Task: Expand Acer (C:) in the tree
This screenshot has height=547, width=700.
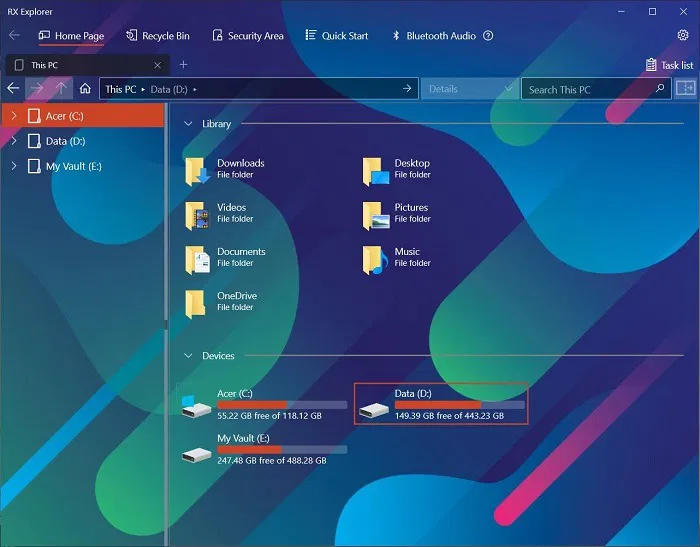Action: point(14,116)
